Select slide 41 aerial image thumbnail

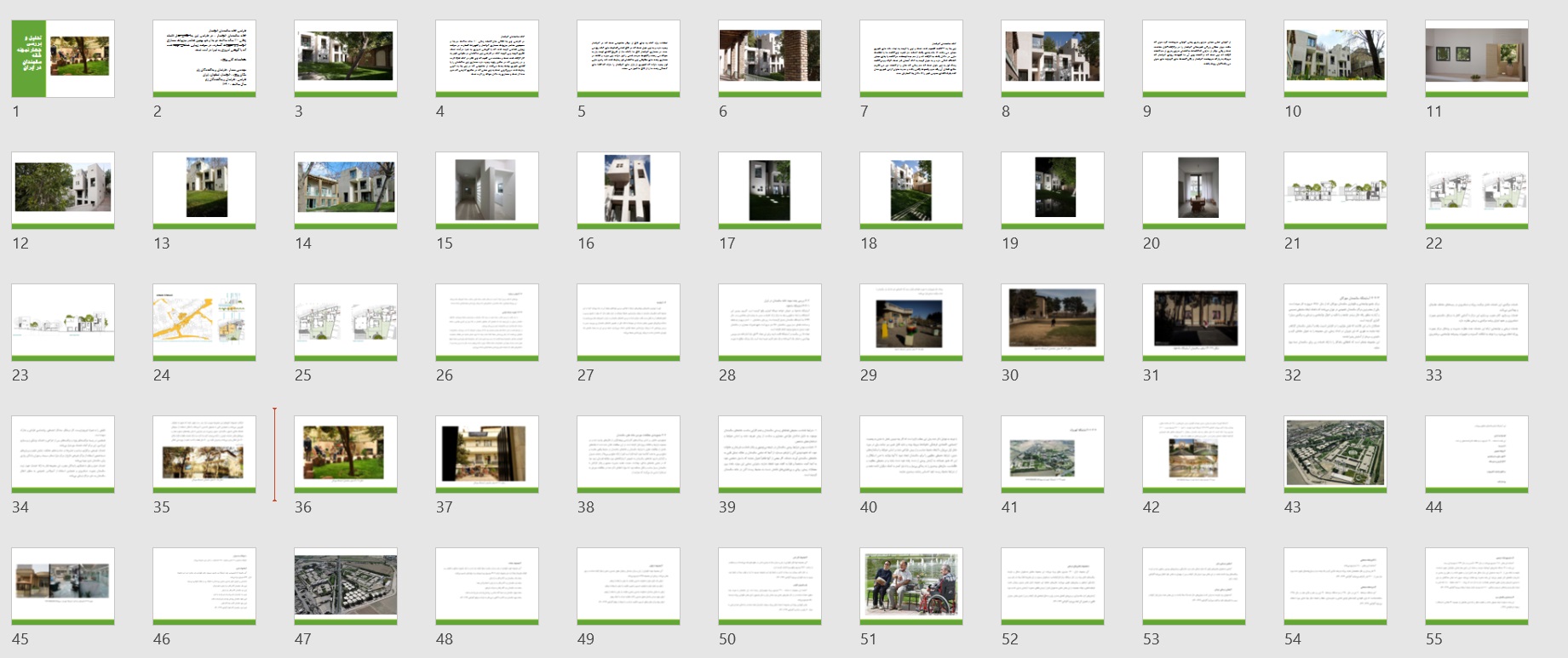pos(1052,455)
